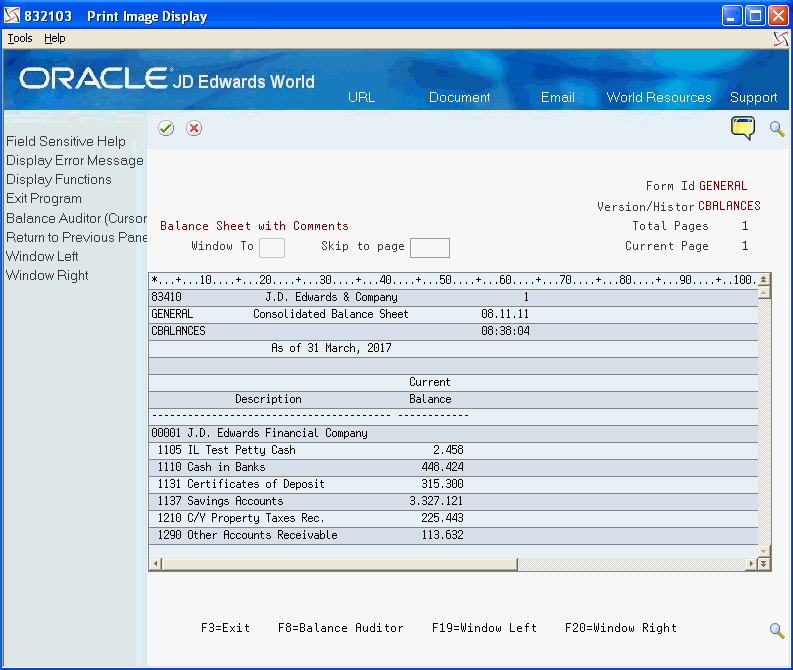Minimize the Print Image Display window
793x670 pixels.
[x=731, y=16]
